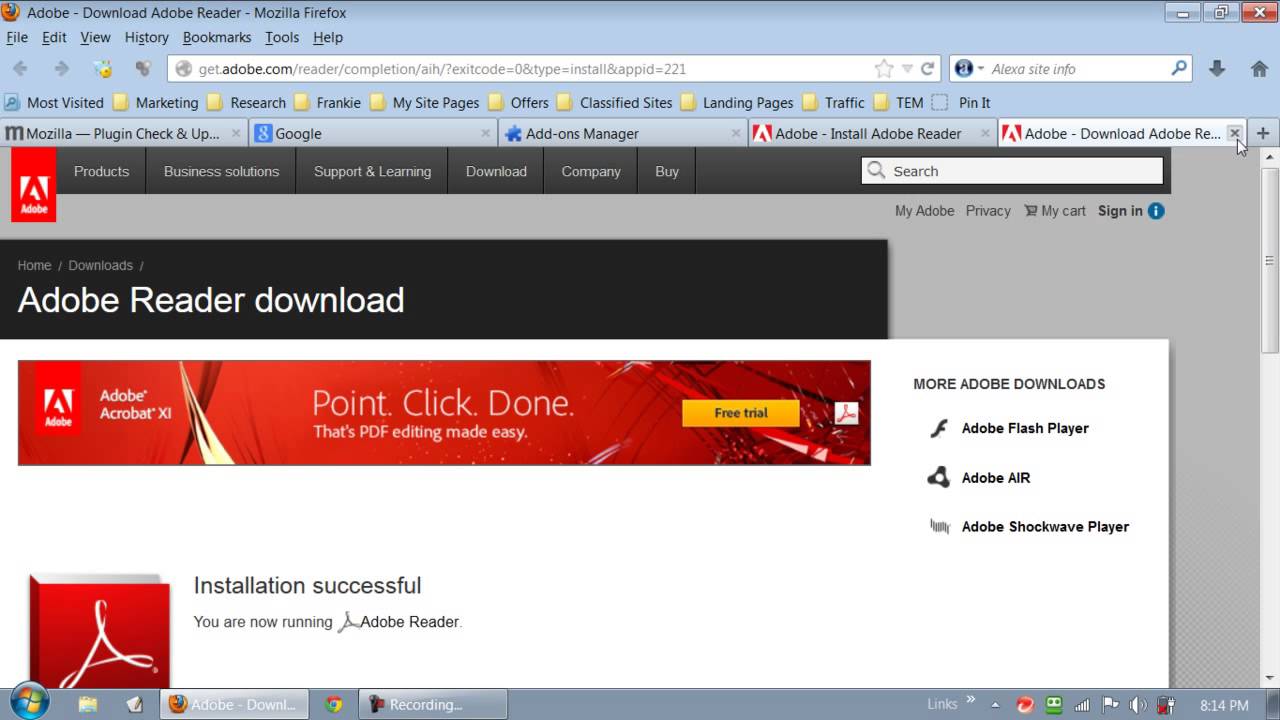Open the TEM bookmark folder
1280x720 pixels.
(x=899, y=102)
